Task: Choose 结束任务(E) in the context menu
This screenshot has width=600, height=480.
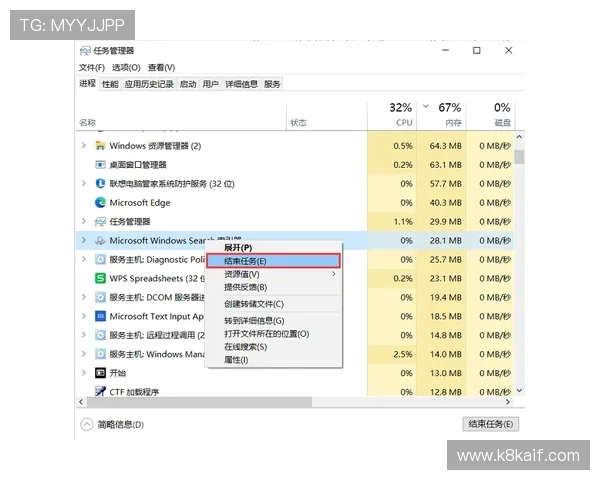Action: (273, 261)
